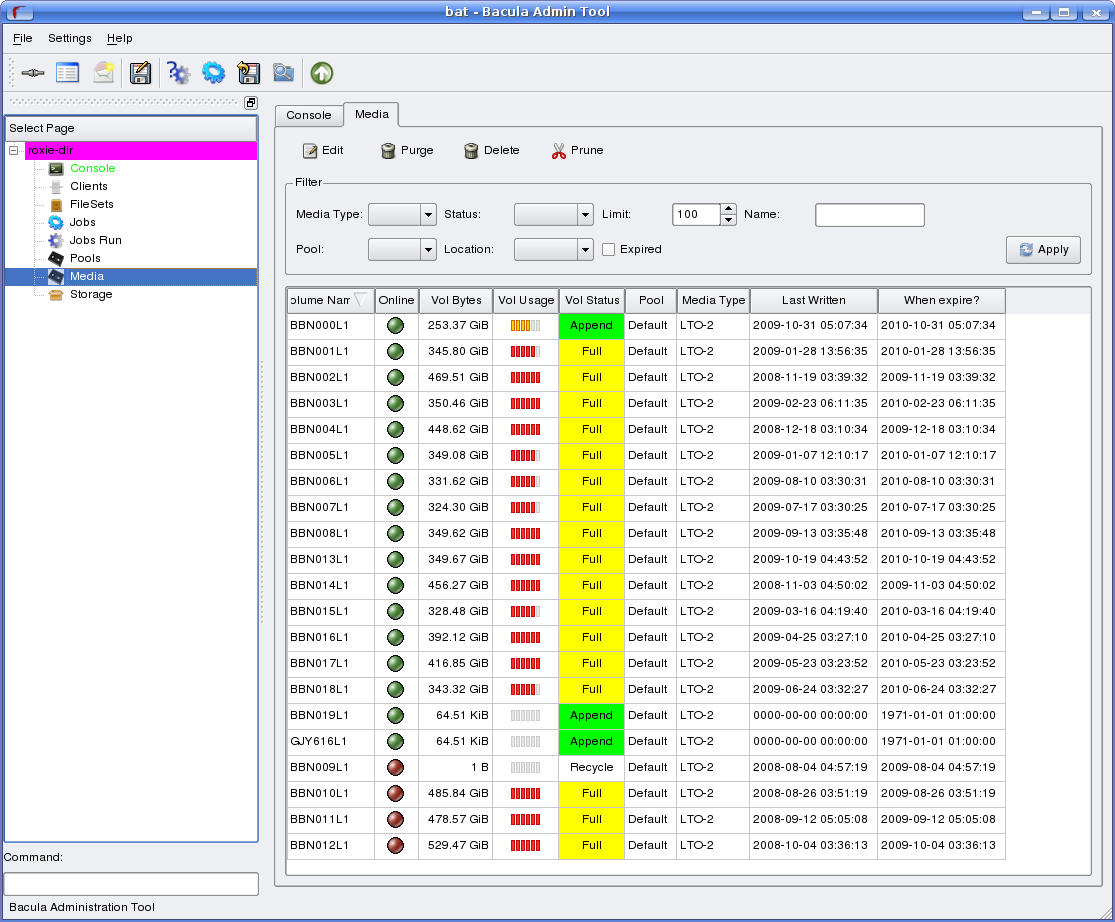Open the Status filter dropdown
The width and height of the screenshot is (1115, 922).
pos(553,214)
